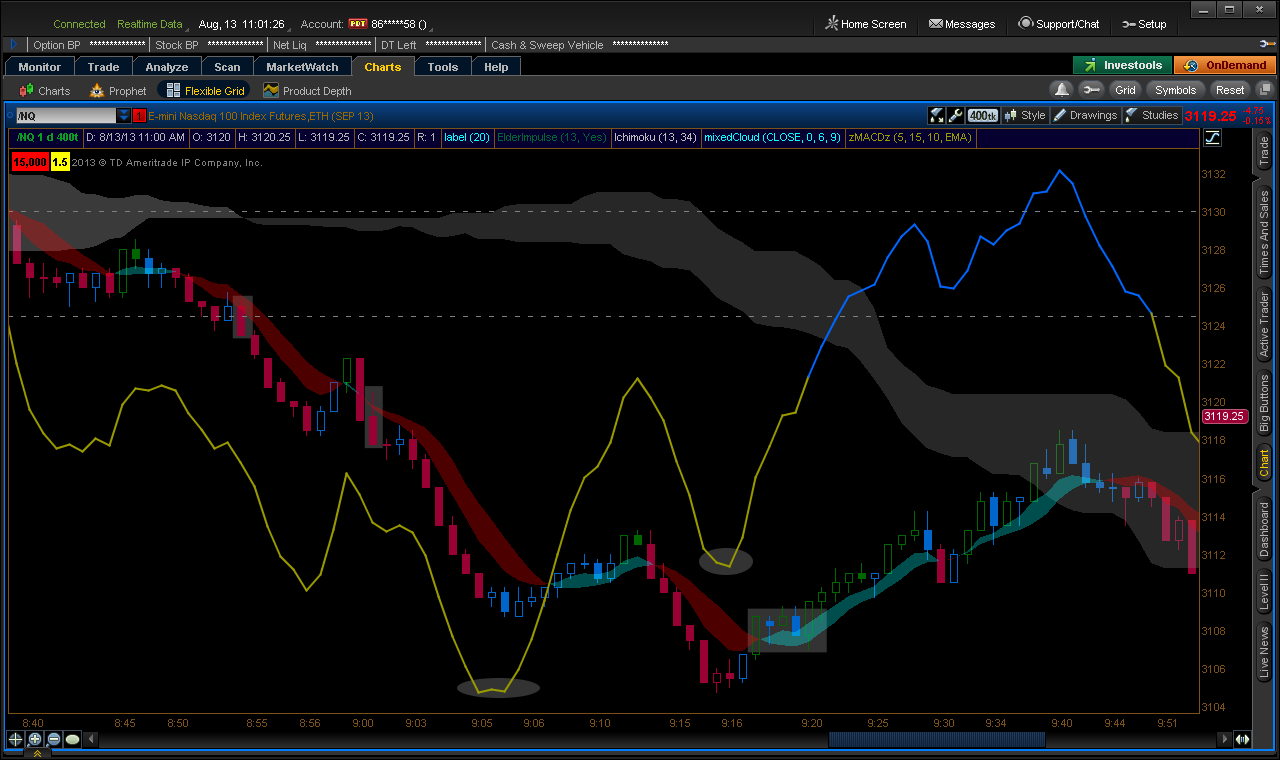Click the expand time axis arrows icon
1280x760 pixels.
pyautogui.click(x=1243, y=739)
